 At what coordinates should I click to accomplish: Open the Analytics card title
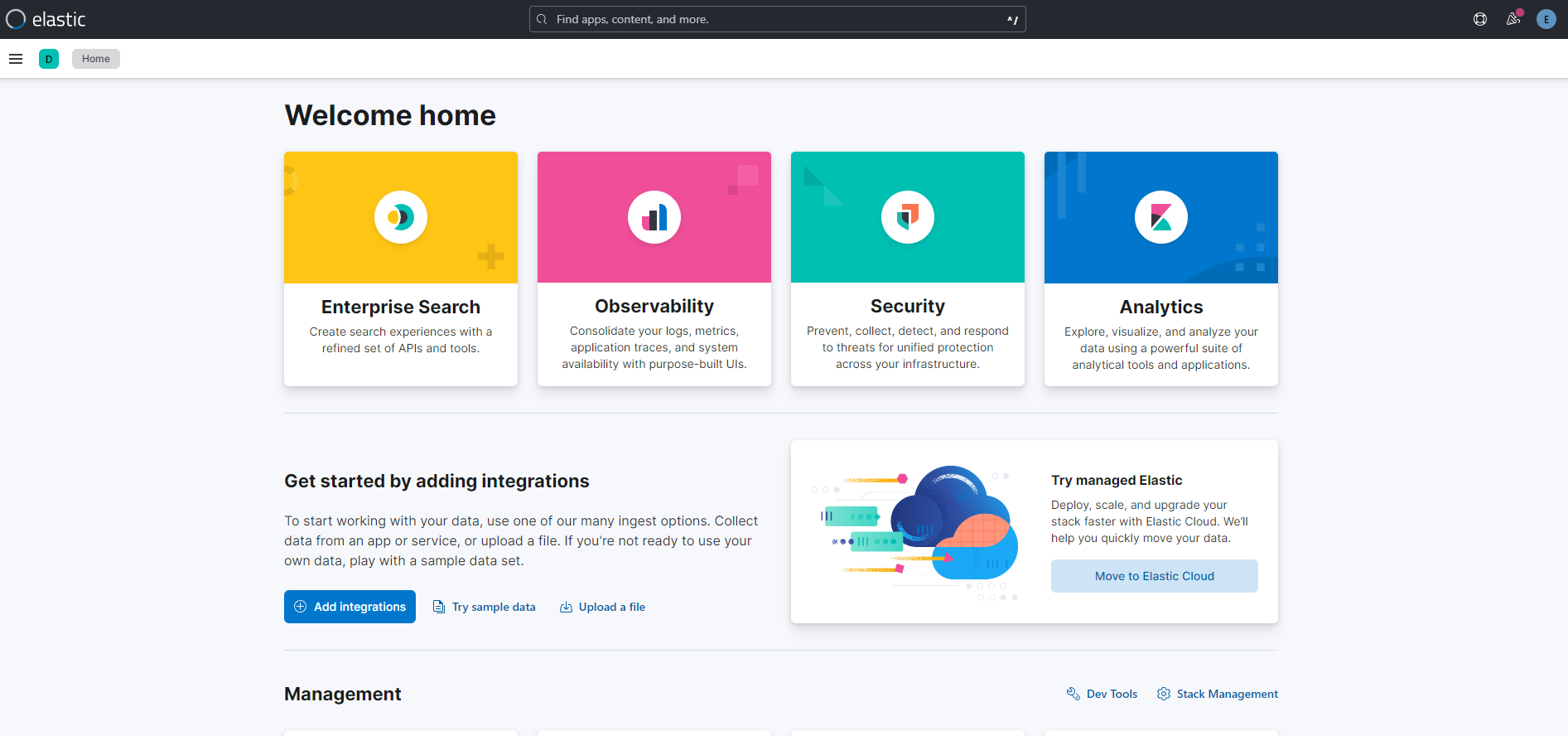(1161, 307)
